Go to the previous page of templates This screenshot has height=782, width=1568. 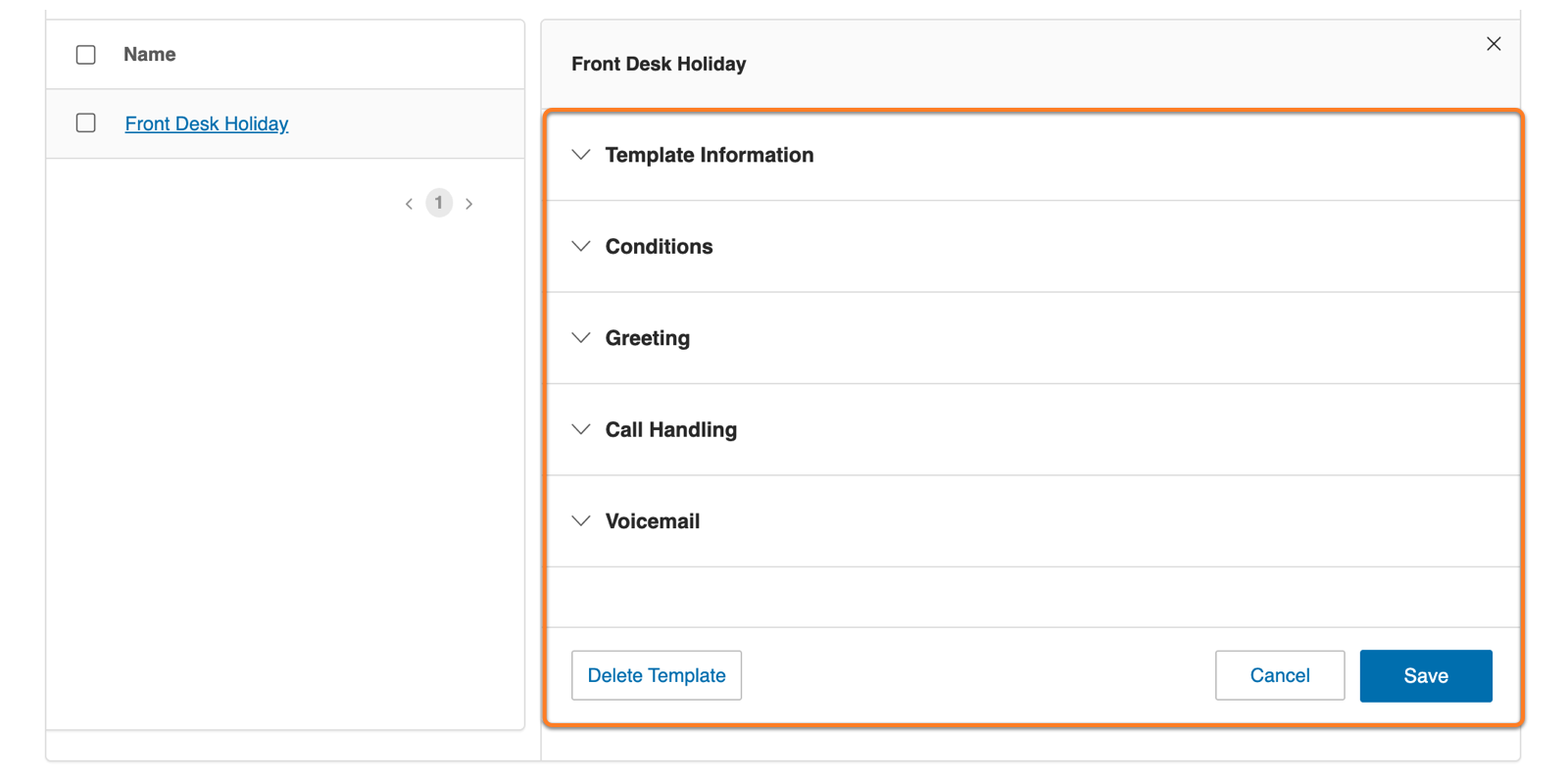point(409,204)
